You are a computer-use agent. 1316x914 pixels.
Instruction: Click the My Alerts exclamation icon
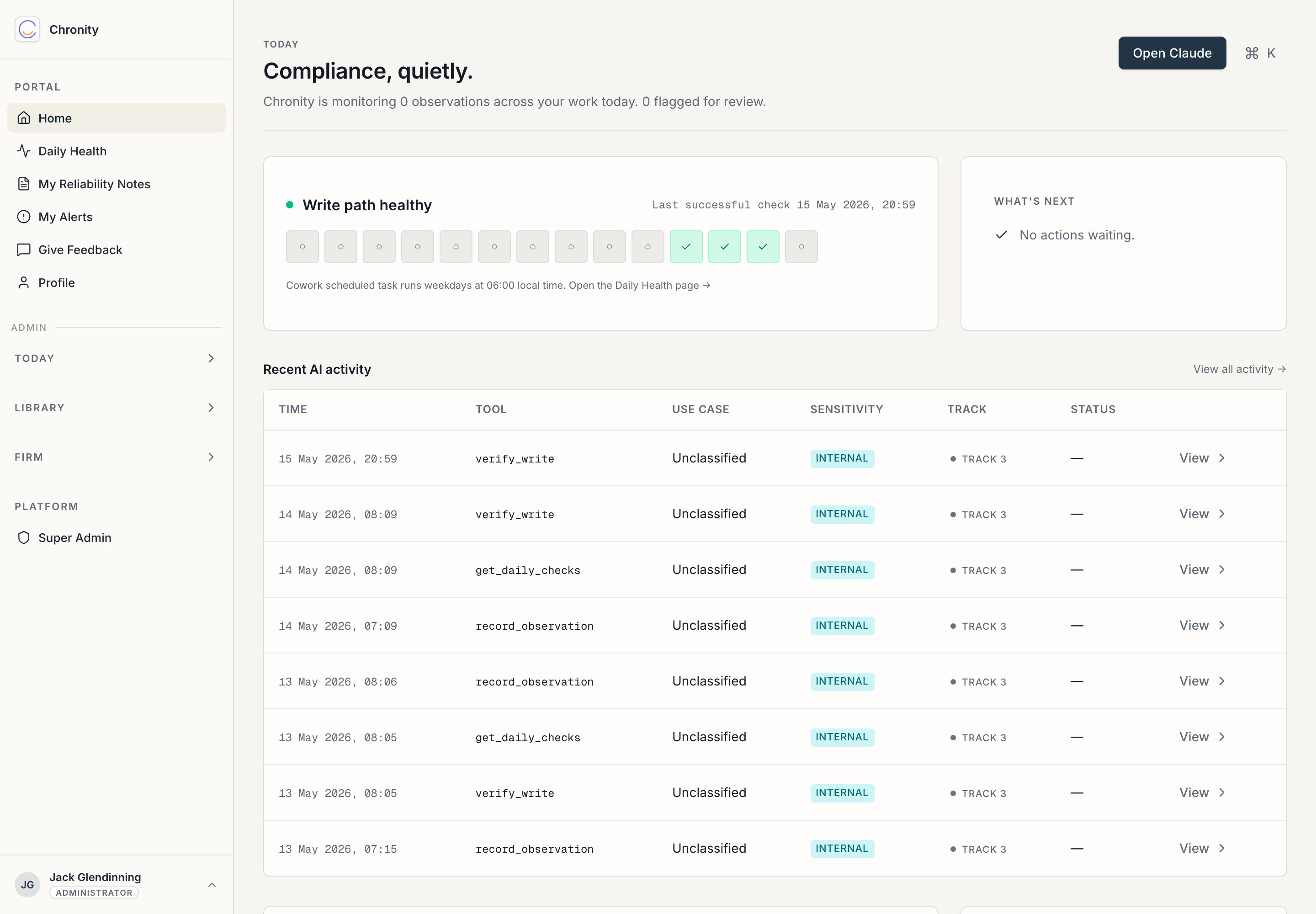pos(23,217)
